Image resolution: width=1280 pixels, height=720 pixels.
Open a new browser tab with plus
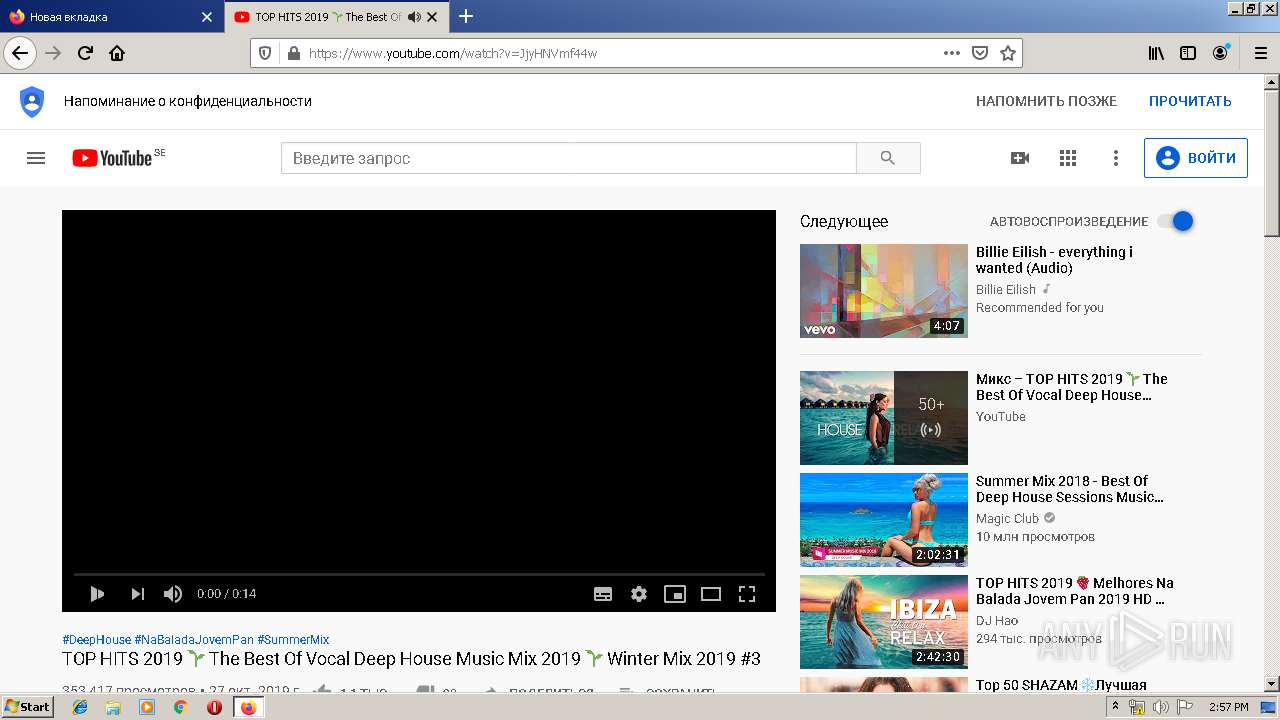[x=466, y=16]
